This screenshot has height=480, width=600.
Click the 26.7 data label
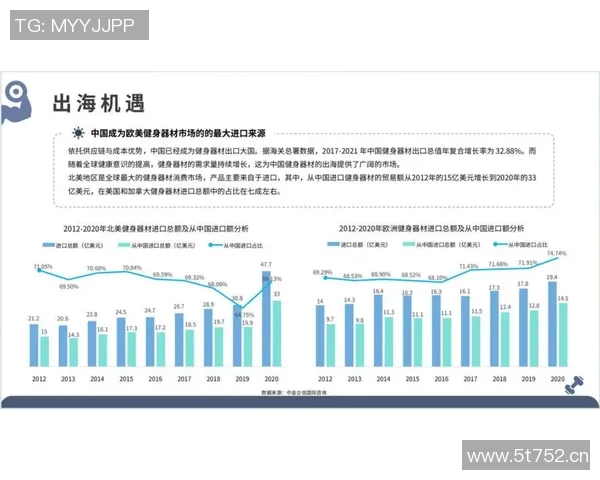pyautogui.click(x=179, y=307)
